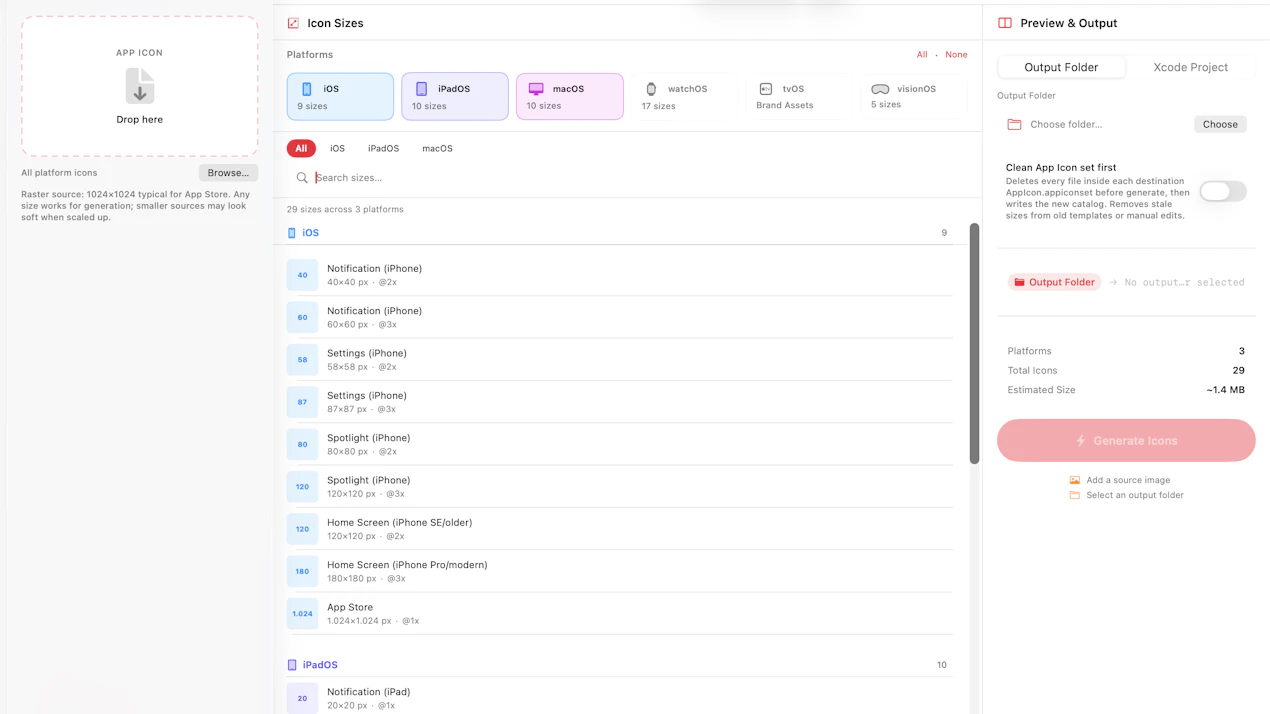The height and width of the screenshot is (714, 1270).
Task: Click the red Output Folder badge
Action: point(1054,282)
